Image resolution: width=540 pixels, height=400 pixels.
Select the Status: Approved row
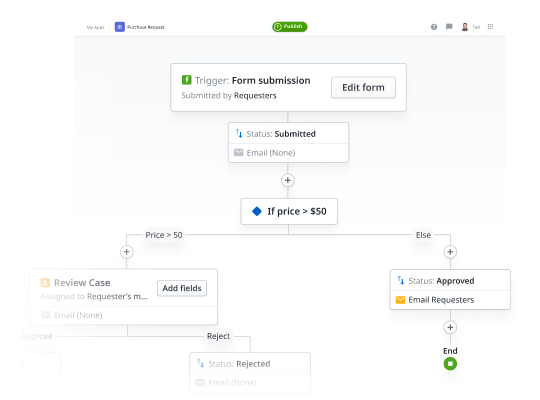click(450, 281)
